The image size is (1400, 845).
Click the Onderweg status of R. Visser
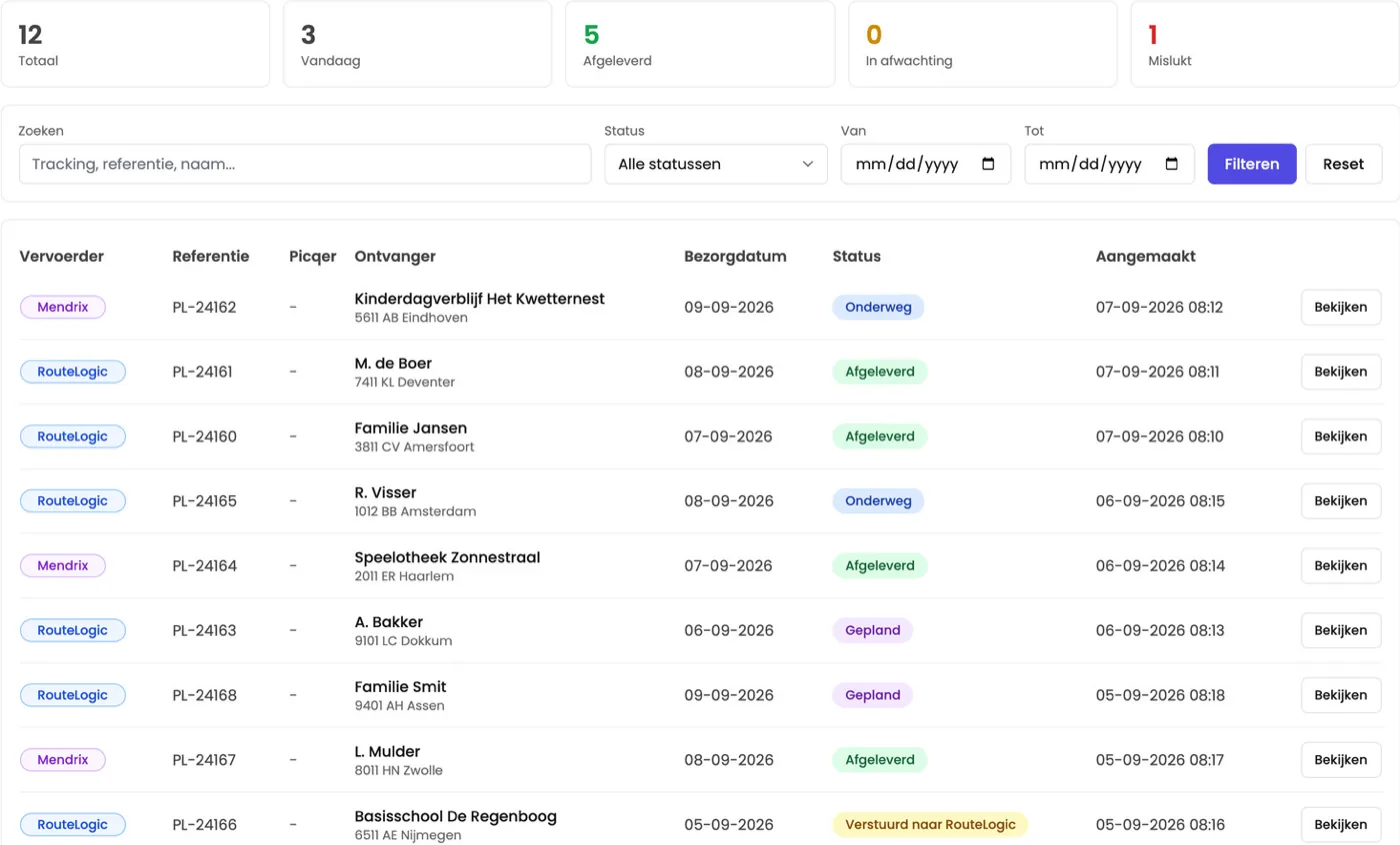pyautogui.click(x=878, y=501)
